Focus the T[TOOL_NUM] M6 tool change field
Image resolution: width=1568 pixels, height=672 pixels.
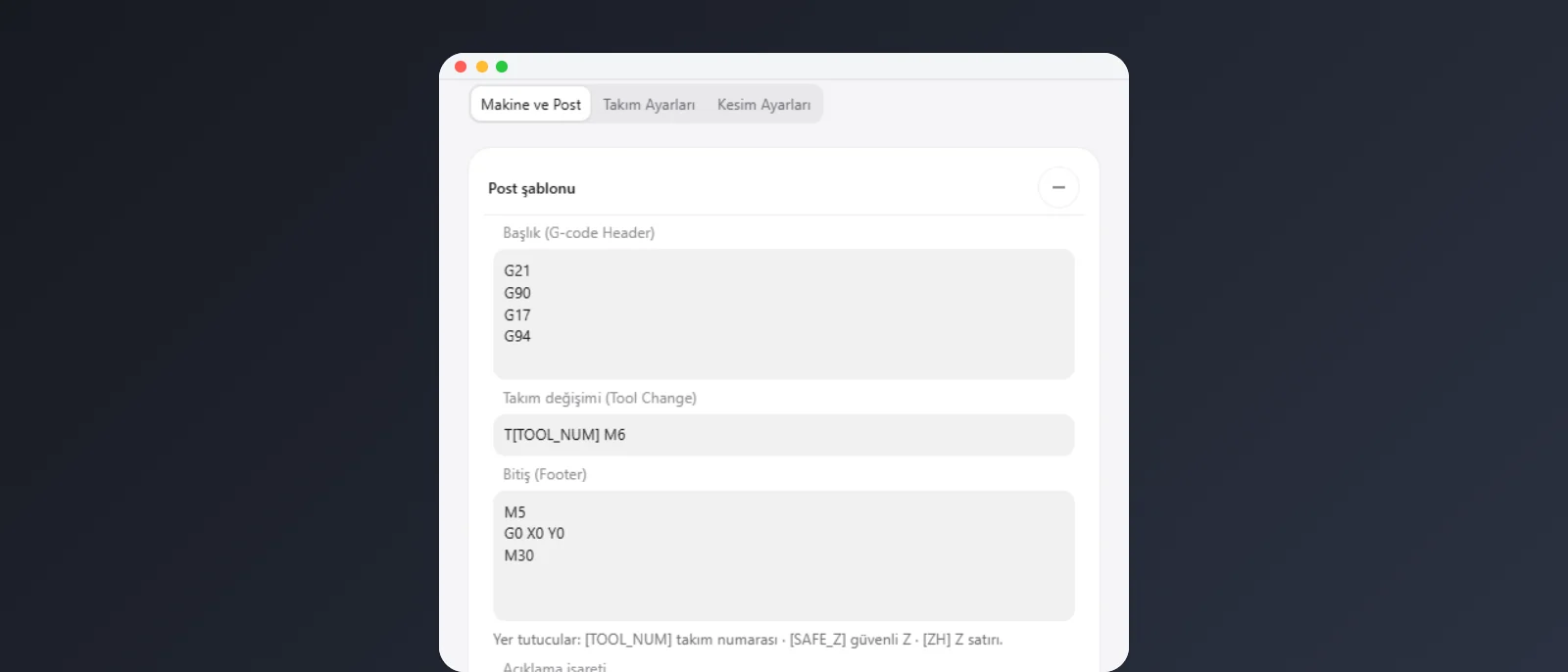(783, 435)
